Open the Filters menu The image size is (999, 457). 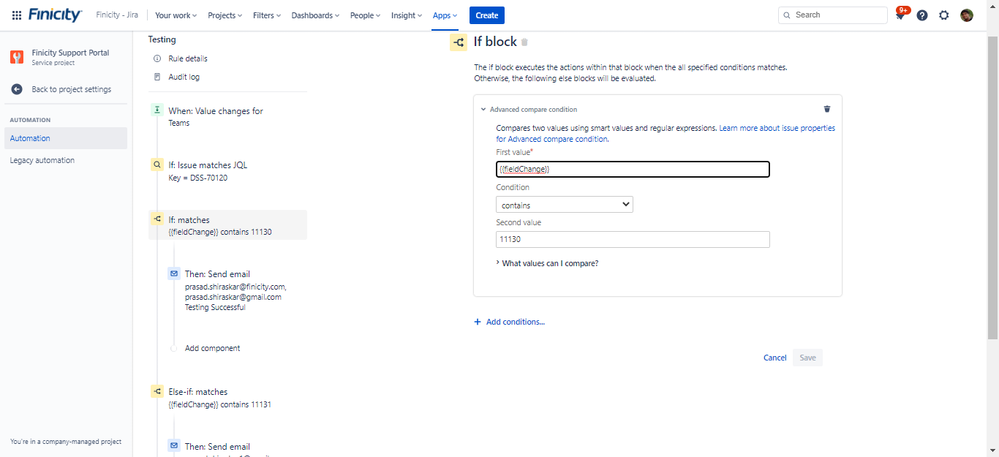coord(267,15)
